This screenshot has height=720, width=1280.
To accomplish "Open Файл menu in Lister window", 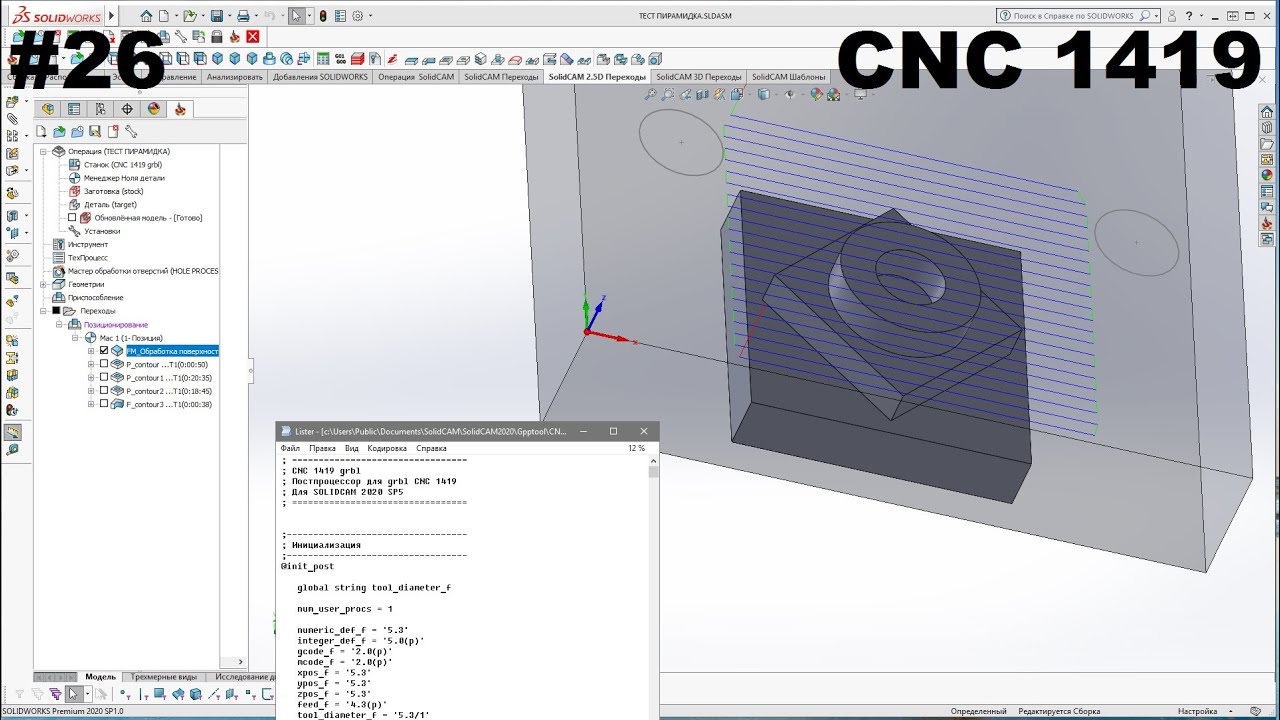I will click(290, 449).
